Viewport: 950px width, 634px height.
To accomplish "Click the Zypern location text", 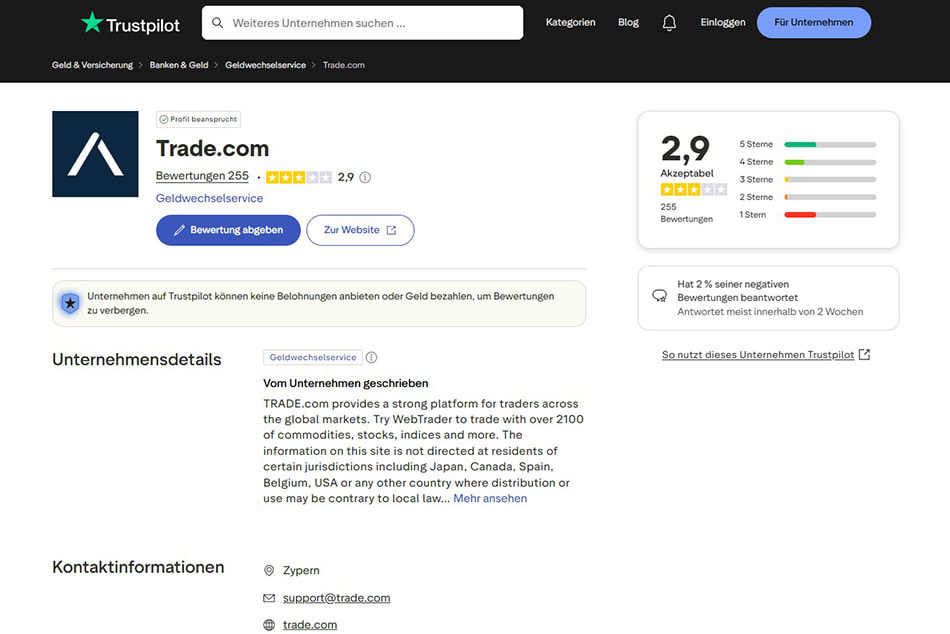I will [x=301, y=570].
